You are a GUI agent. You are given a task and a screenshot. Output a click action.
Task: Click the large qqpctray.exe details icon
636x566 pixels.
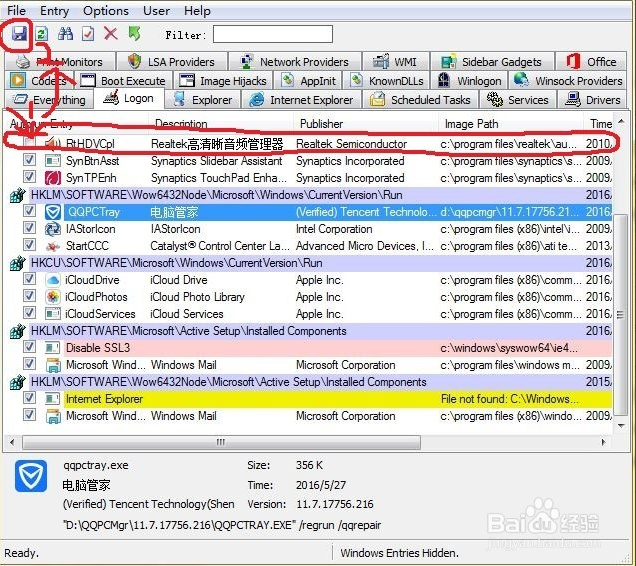[31, 476]
